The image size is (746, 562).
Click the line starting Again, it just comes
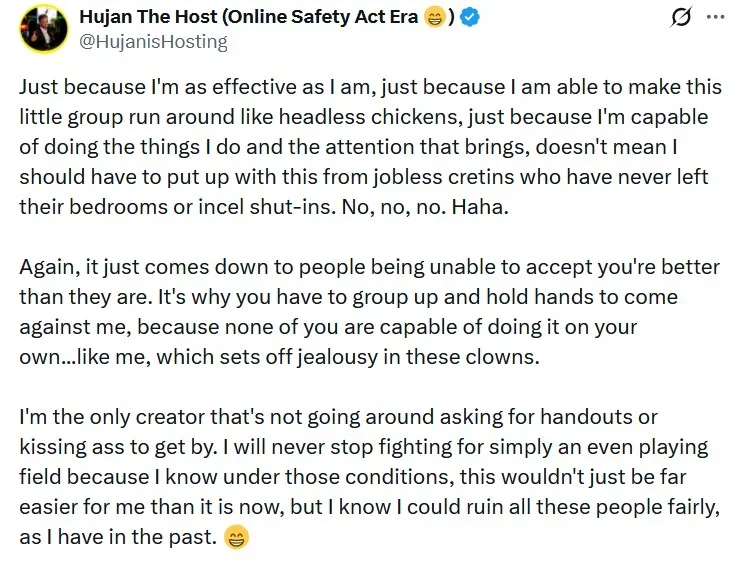pos(369,267)
